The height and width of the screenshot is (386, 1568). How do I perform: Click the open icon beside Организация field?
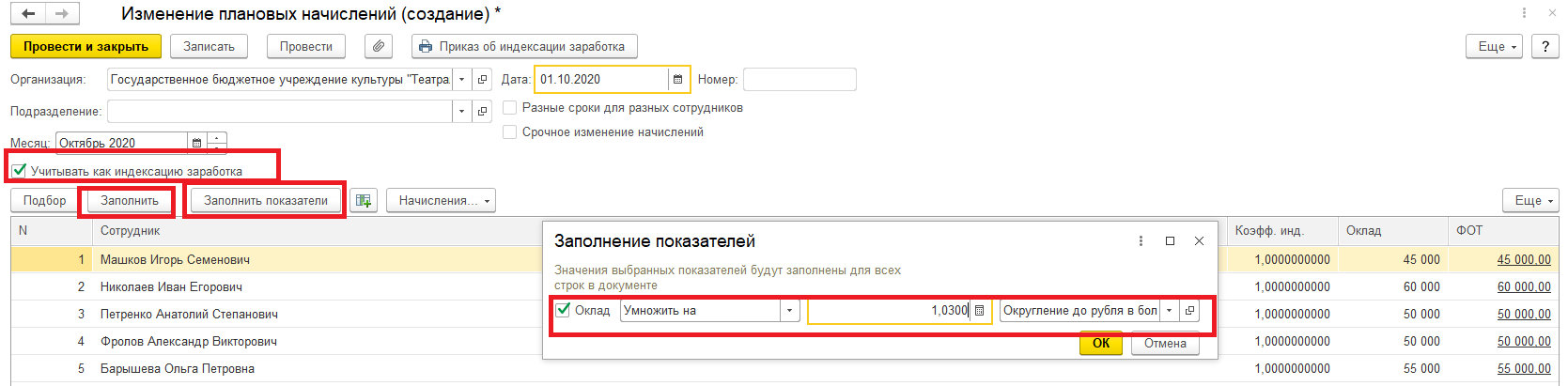[x=483, y=80]
